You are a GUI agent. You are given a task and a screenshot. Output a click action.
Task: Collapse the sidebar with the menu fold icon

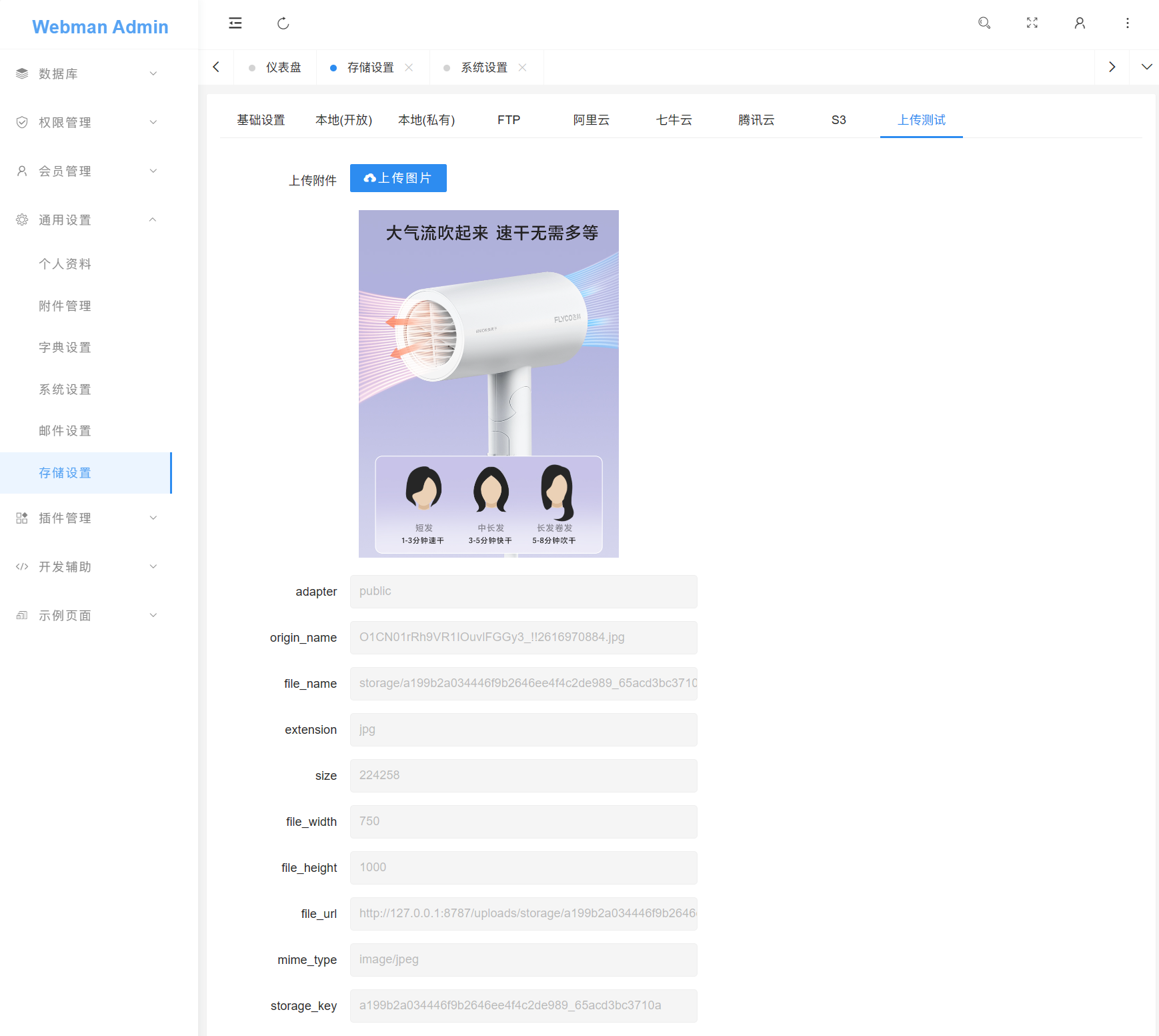[235, 23]
